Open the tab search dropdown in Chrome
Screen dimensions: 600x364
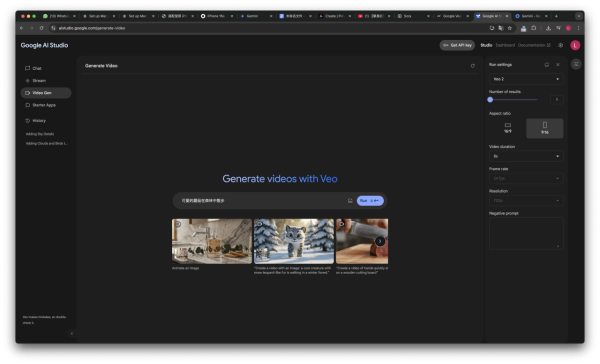(579, 16)
